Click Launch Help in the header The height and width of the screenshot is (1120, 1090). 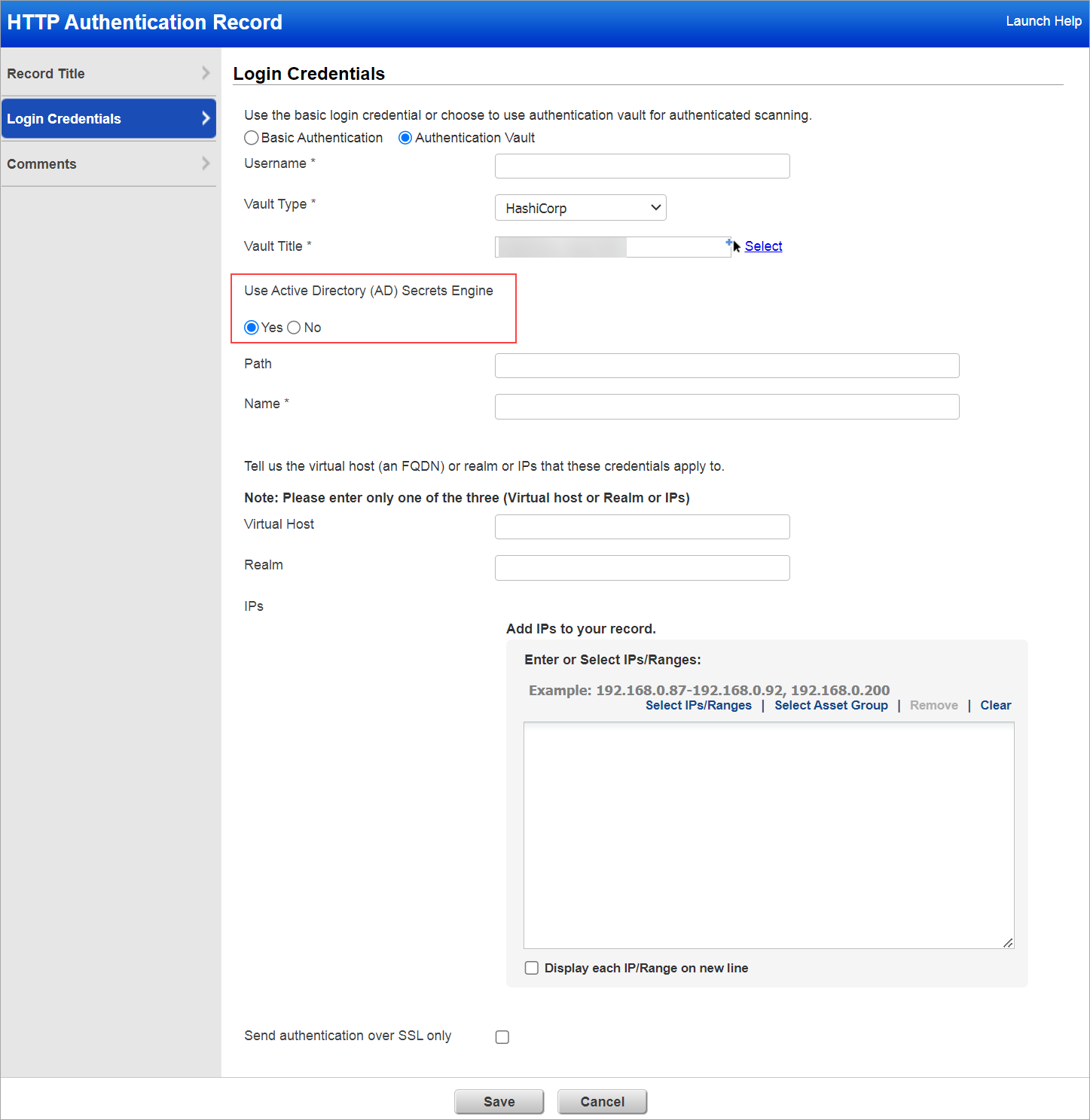[1043, 21]
